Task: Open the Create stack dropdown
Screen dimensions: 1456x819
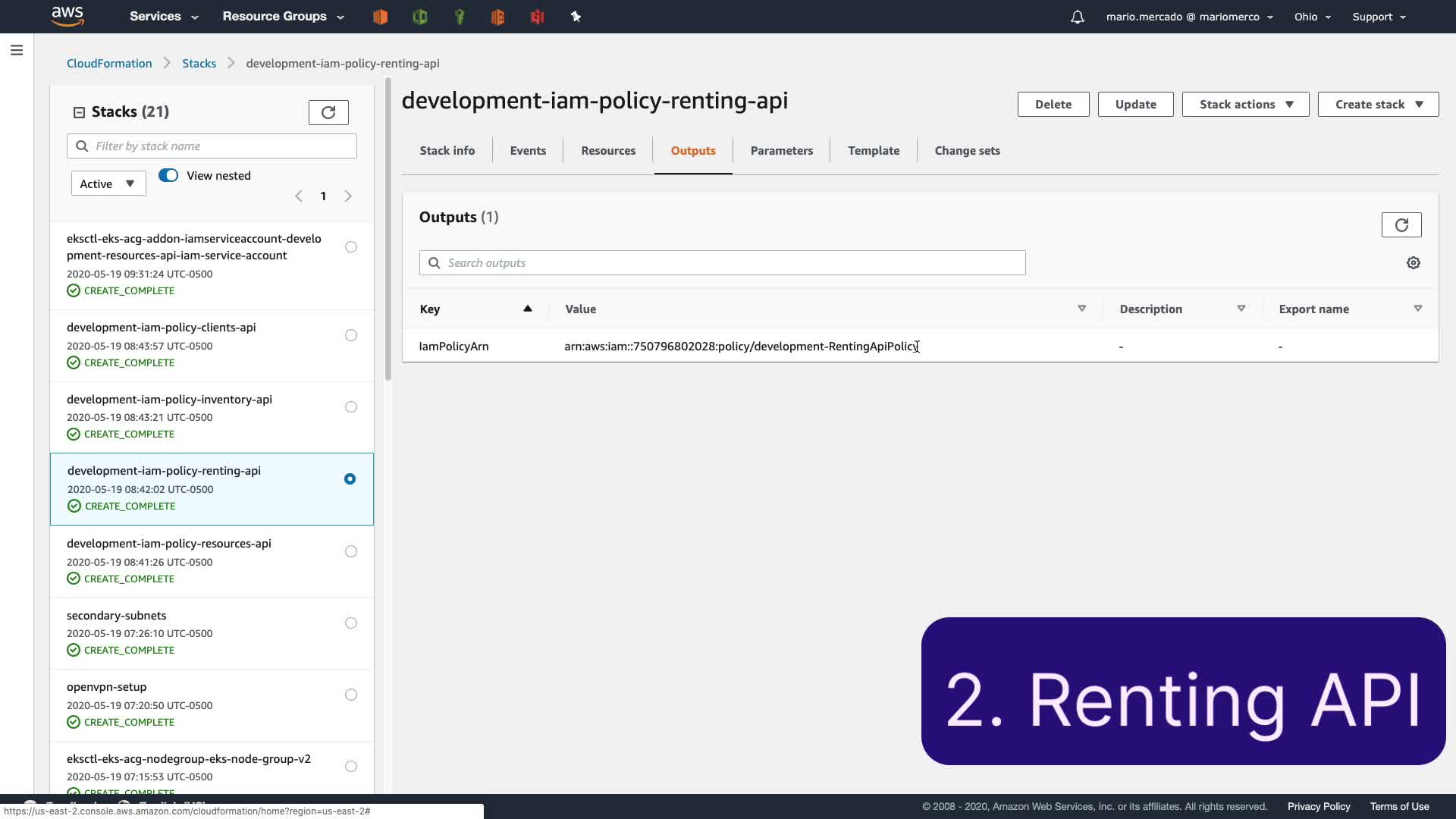Action: point(1377,104)
